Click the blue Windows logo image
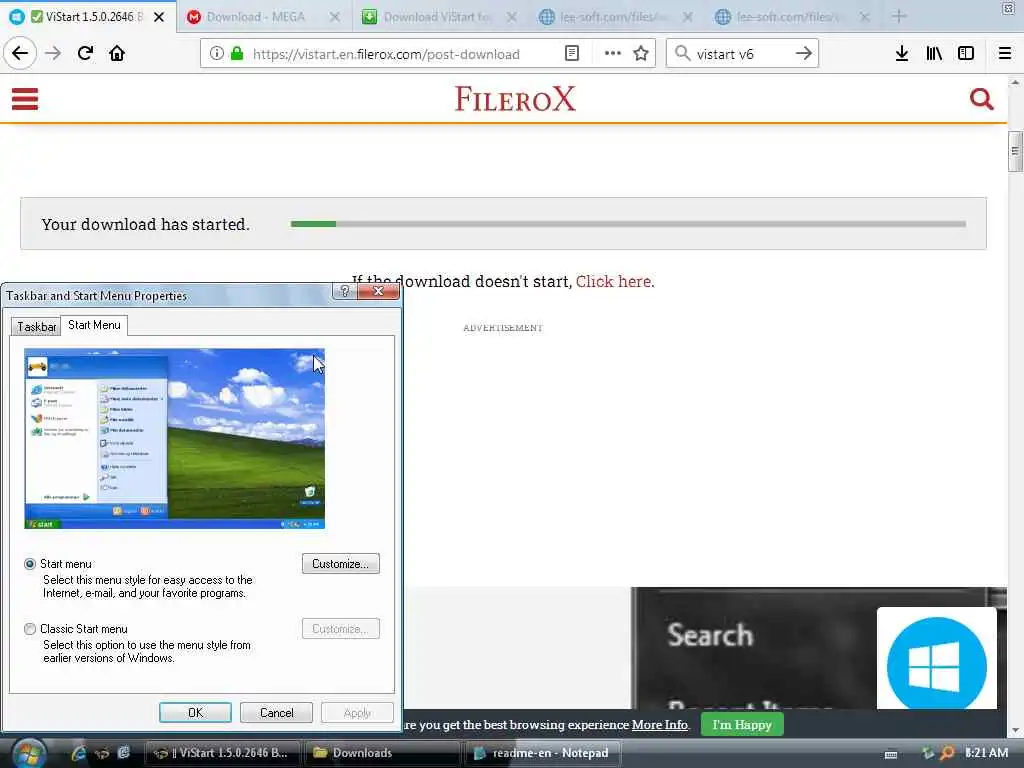Viewport: 1024px width, 768px height. (936, 660)
